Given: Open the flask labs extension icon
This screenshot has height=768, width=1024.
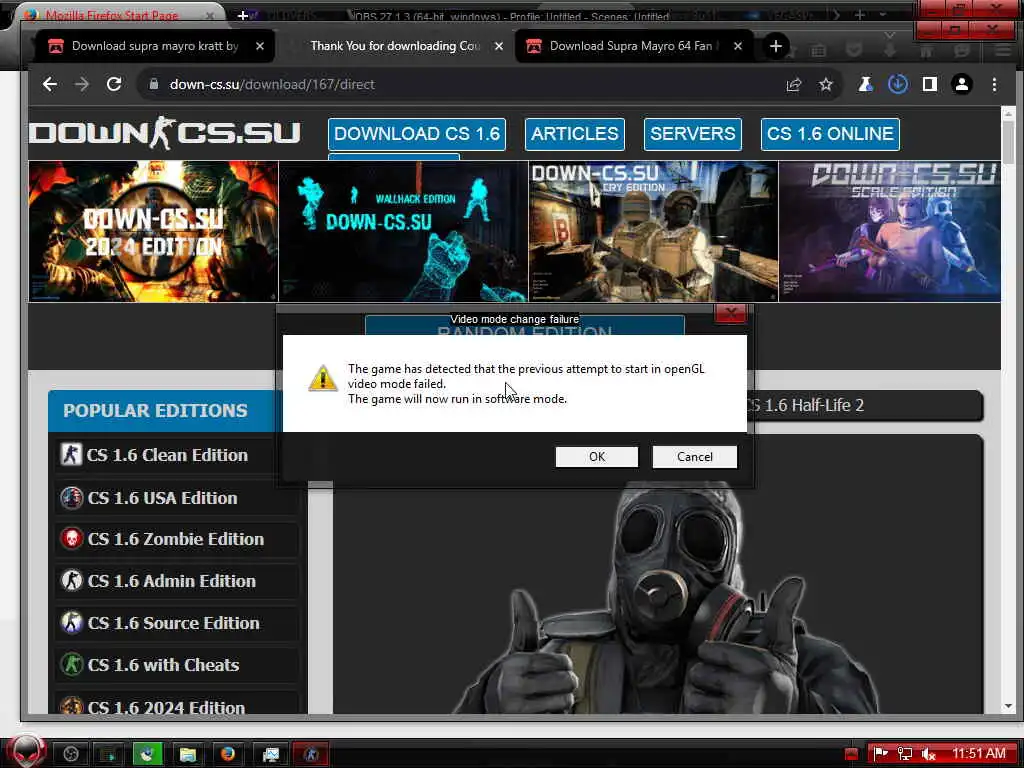Looking at the screenshot, I should click(x=865, y=84).
